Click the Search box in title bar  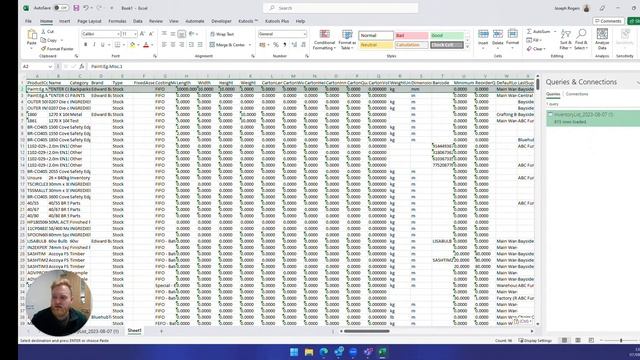click(x=340, y=8)
